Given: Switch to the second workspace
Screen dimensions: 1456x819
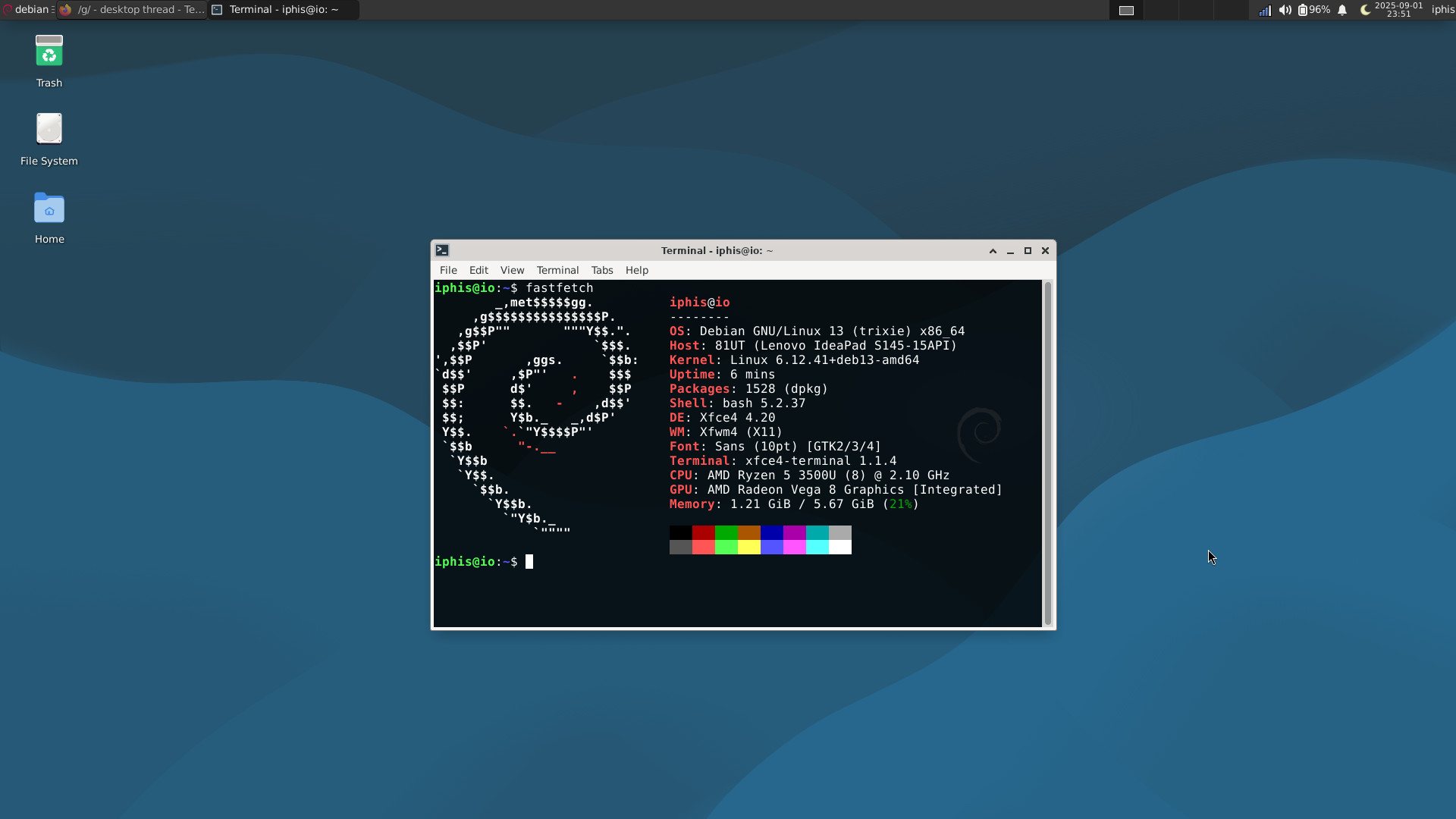Looking at the screenshot, I should [1161, 10].
